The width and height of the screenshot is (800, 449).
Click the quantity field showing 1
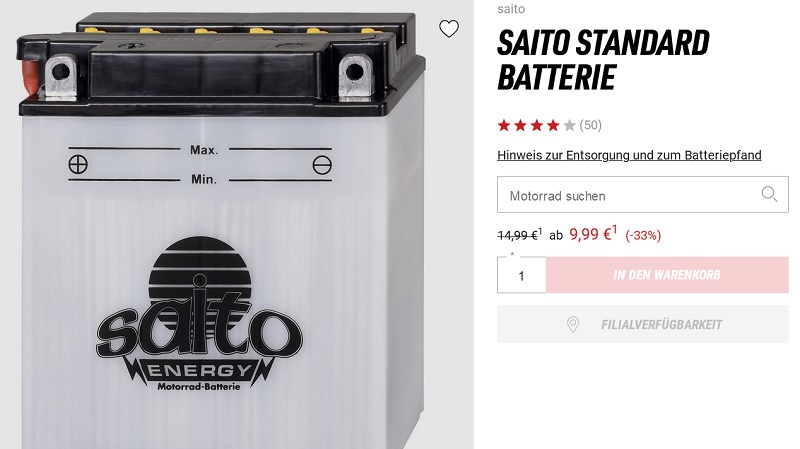[521, 276]
